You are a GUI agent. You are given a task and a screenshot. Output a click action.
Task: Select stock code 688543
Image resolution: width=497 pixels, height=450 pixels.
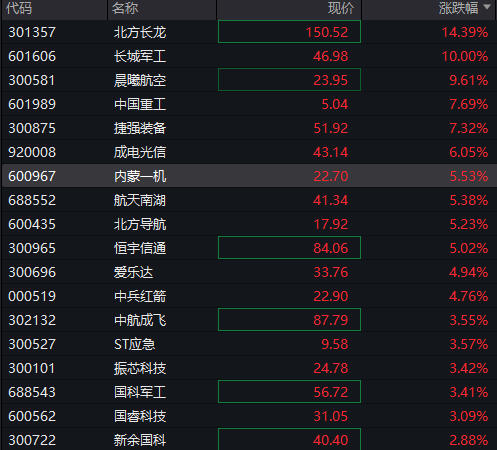click(32, 392)
